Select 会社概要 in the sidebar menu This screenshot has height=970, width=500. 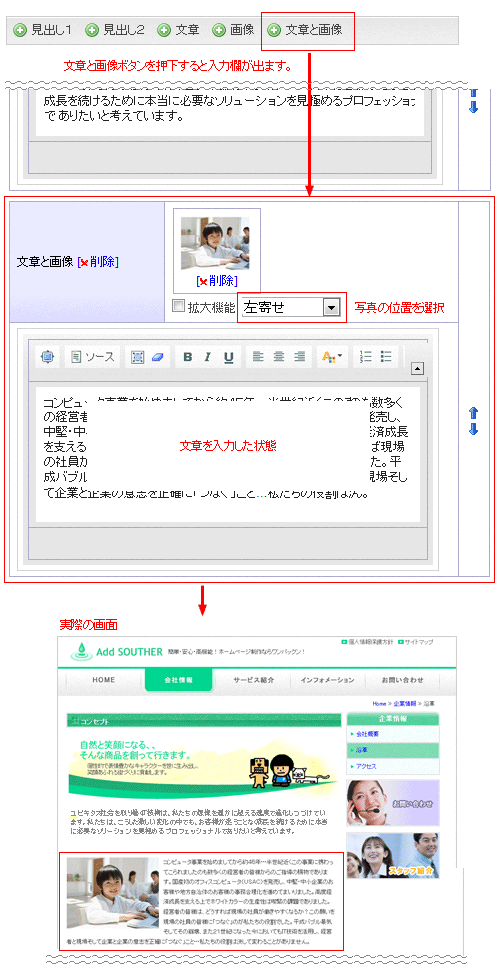pos(392,734)
